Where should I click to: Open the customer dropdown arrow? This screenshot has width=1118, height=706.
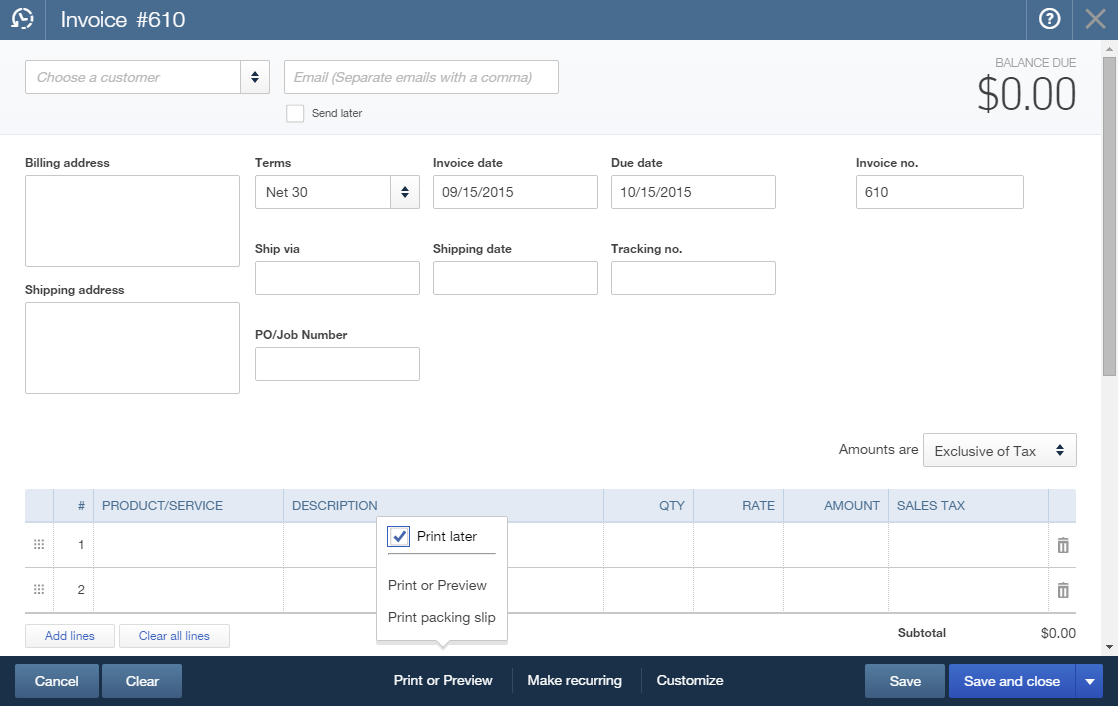tap(255, 77)
